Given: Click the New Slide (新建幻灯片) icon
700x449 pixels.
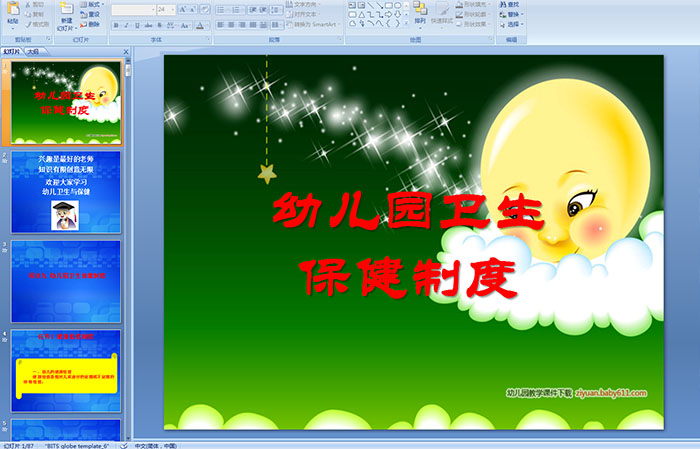Looking at the screenshot, I should 67,8.
